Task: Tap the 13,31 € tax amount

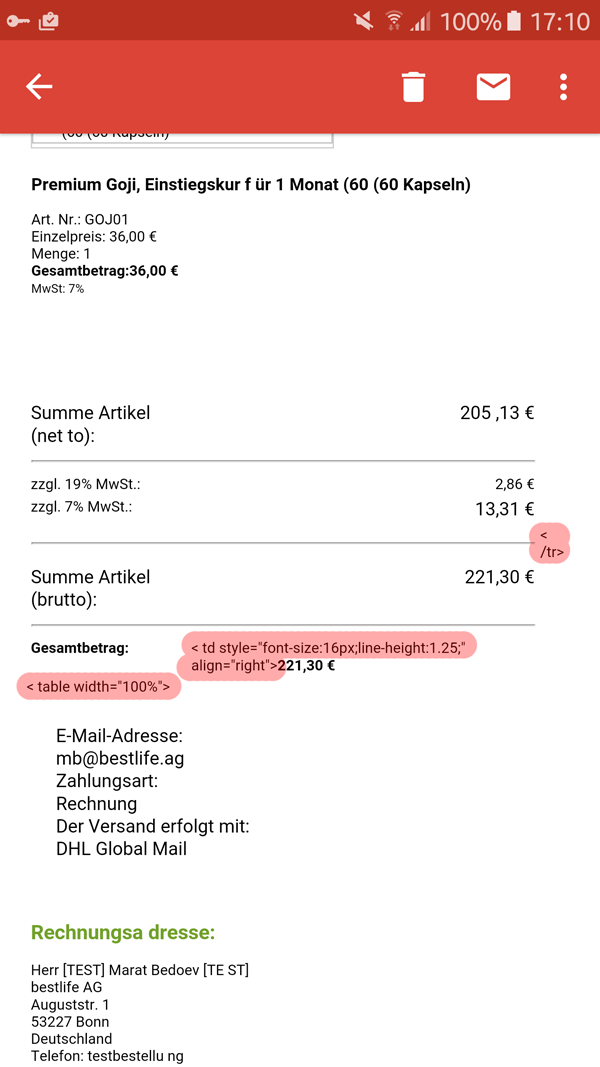Action: (504, 509)
